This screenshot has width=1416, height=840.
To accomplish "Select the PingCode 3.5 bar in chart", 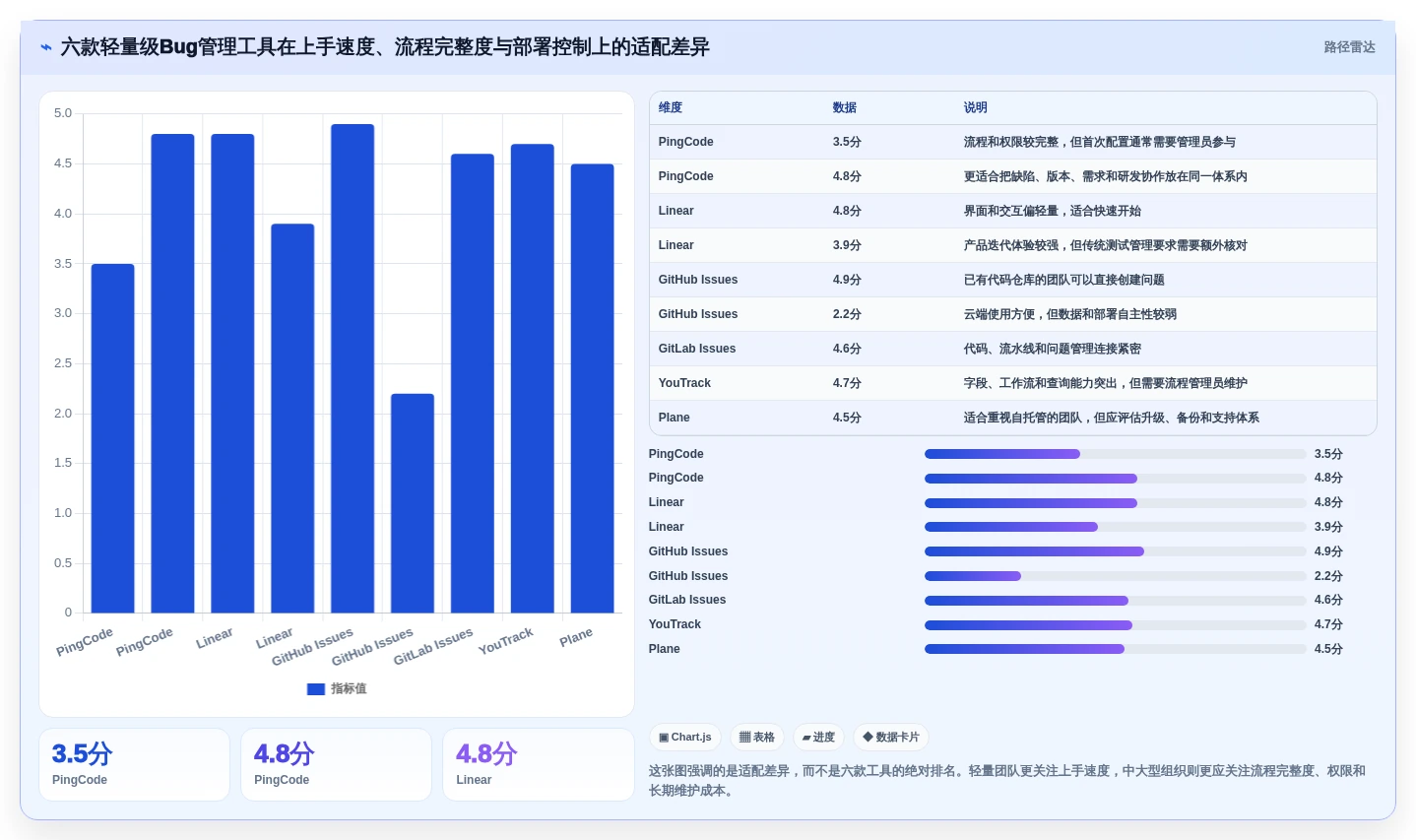I will pyautogui.click(x=113, y=438).
